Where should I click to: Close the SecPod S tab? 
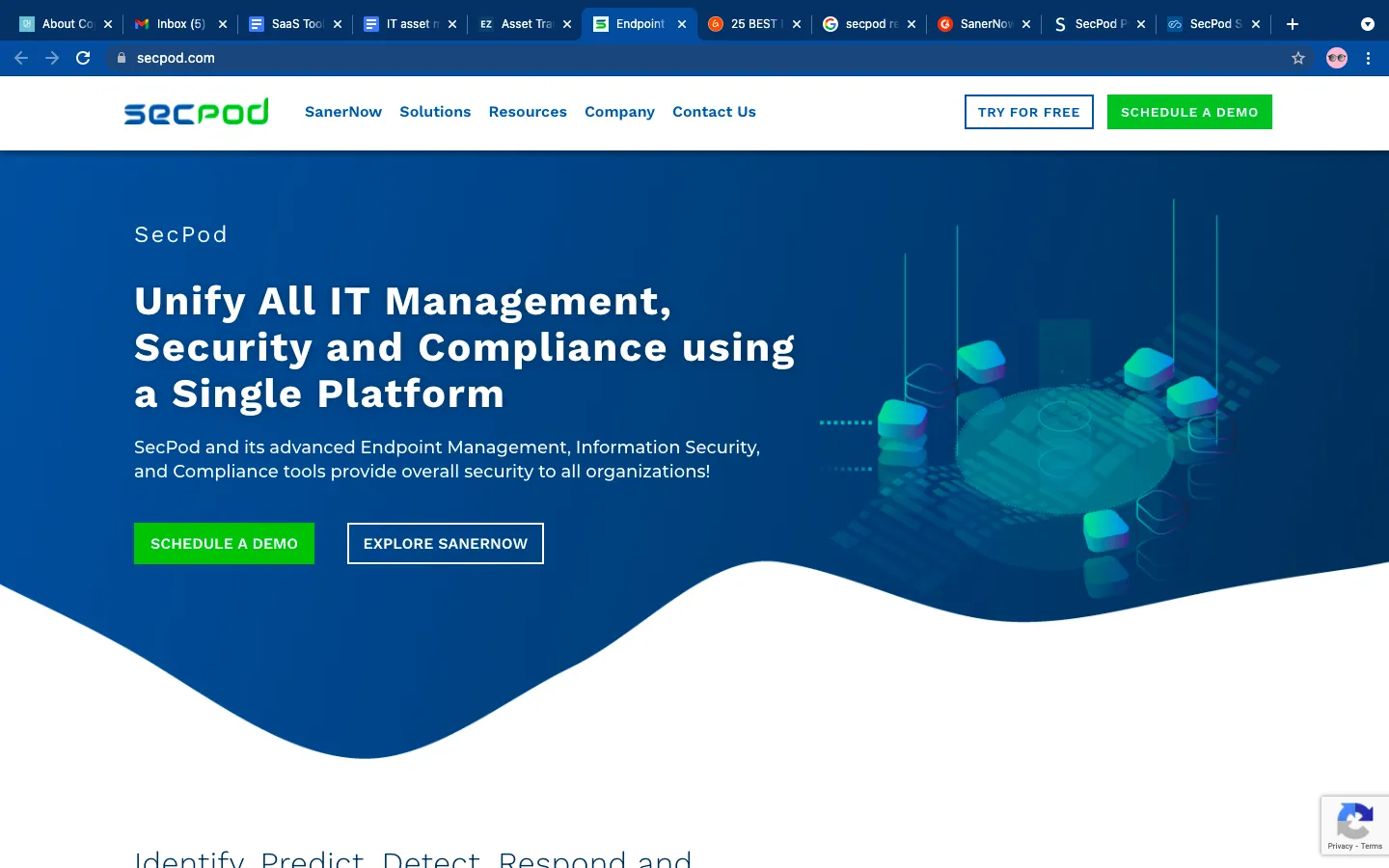(1256, 24)
